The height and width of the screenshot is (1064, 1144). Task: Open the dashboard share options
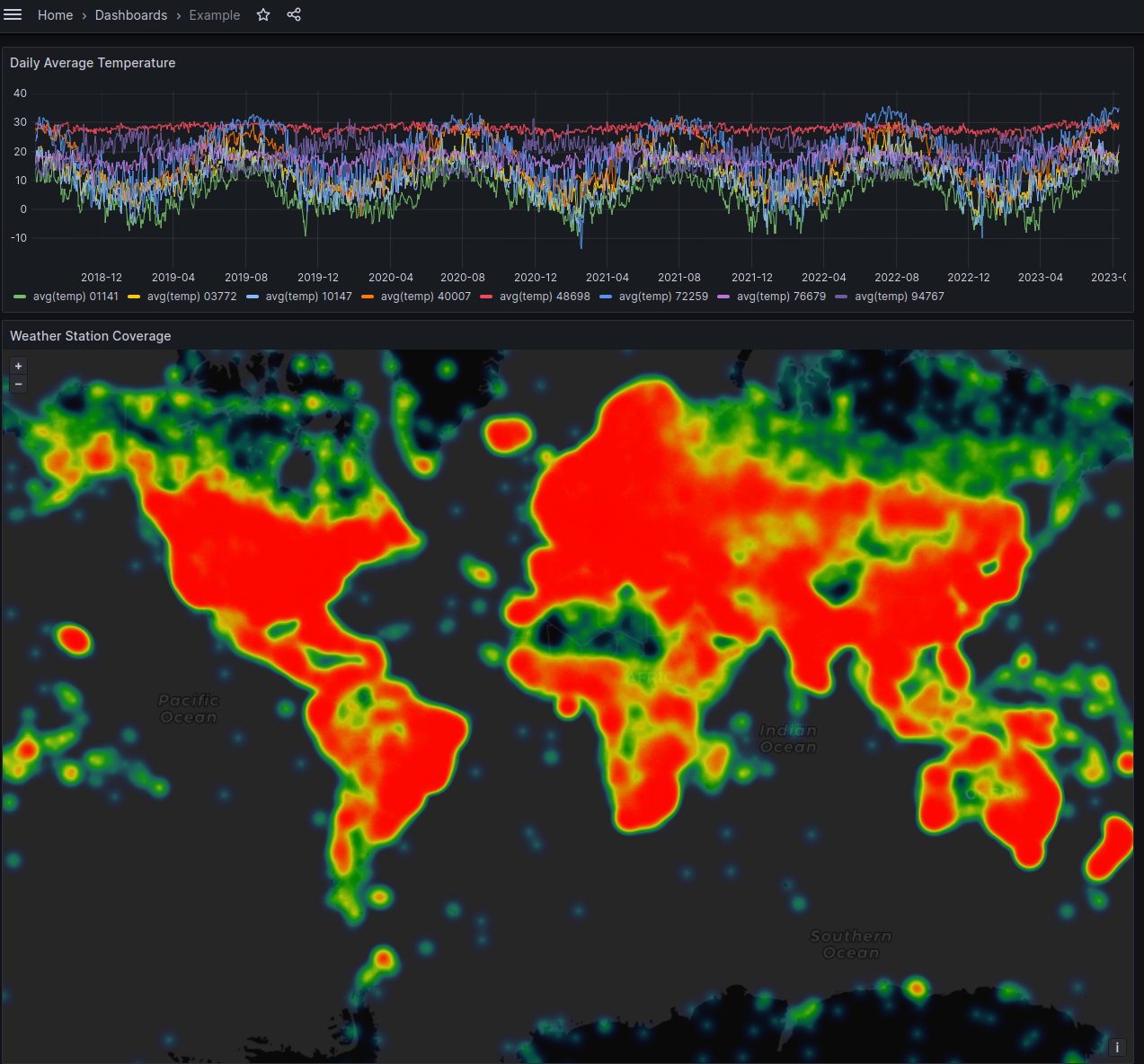tap(294, 14)
